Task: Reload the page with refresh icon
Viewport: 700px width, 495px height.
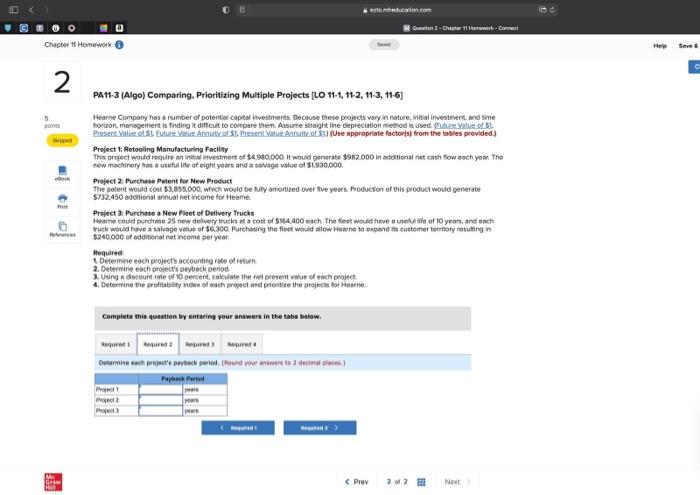Action: click(552, 9)
